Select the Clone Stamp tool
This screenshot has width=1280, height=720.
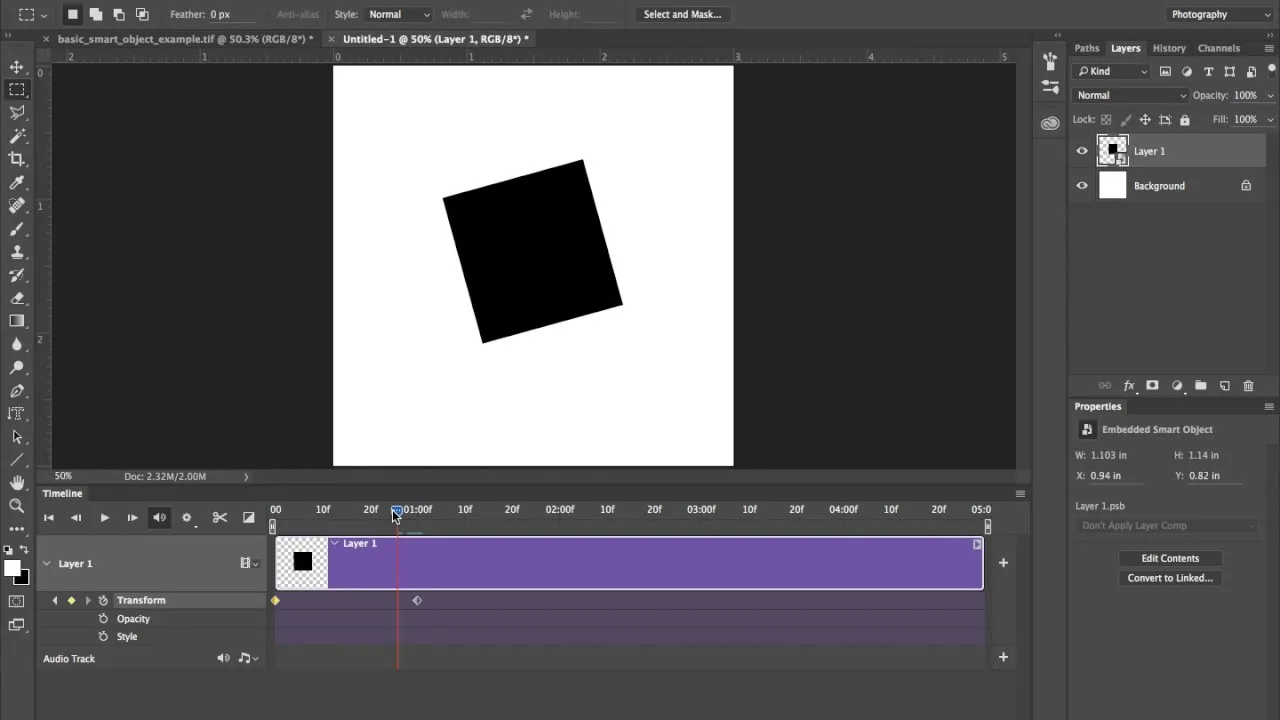coord(16,252)
